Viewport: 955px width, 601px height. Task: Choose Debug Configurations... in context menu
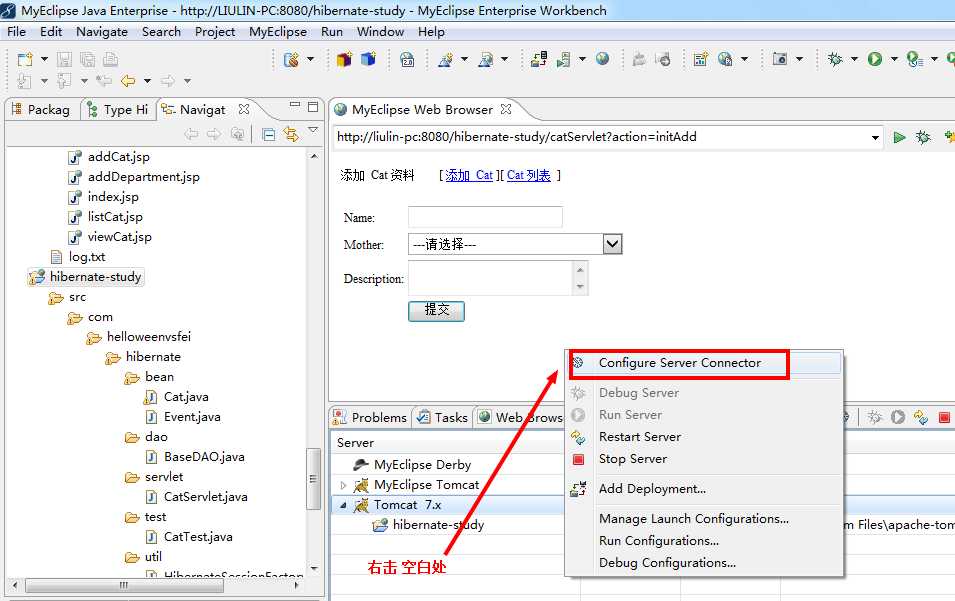705,563
